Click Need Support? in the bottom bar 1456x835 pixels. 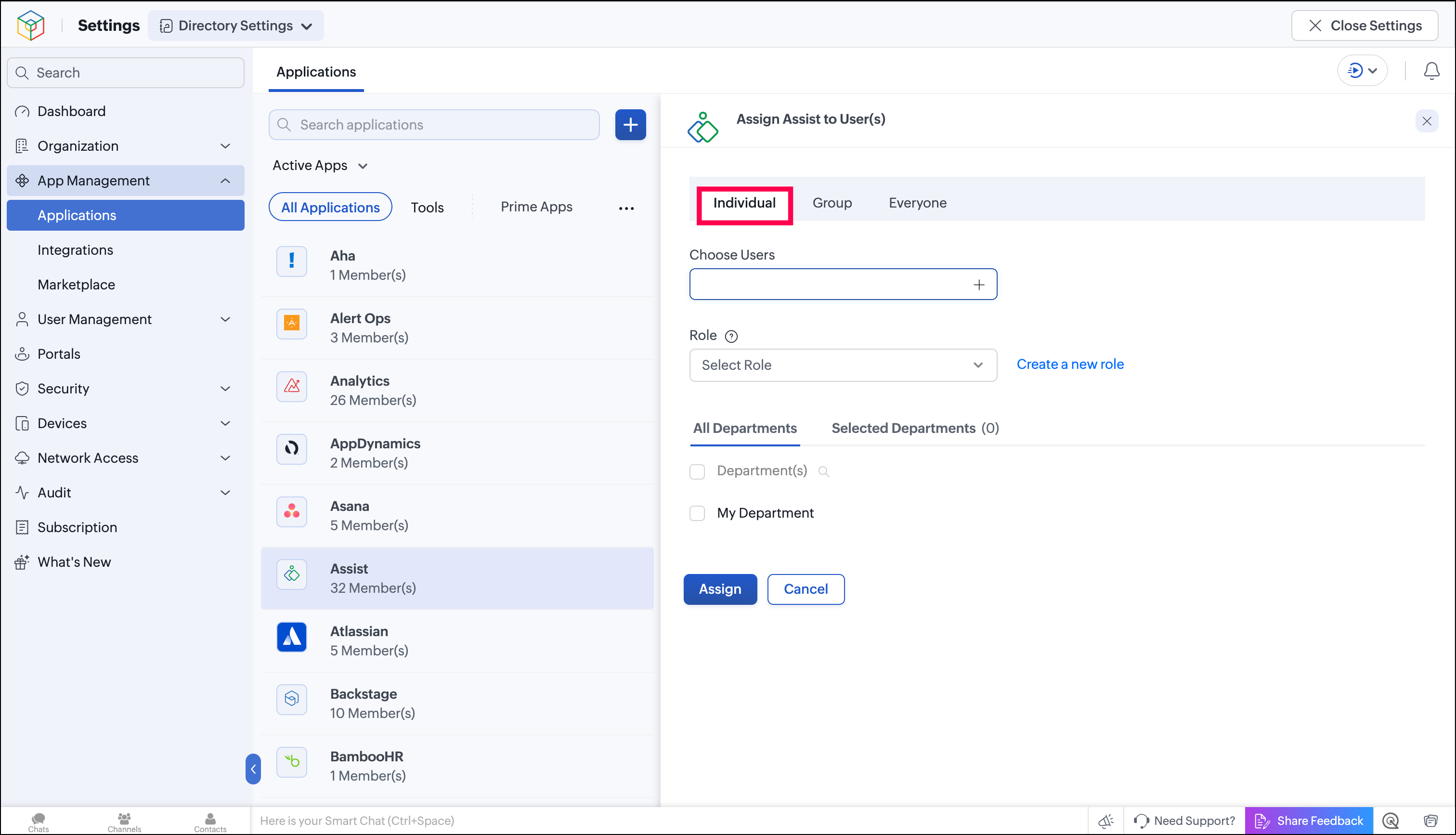(x=1184, y=821)
